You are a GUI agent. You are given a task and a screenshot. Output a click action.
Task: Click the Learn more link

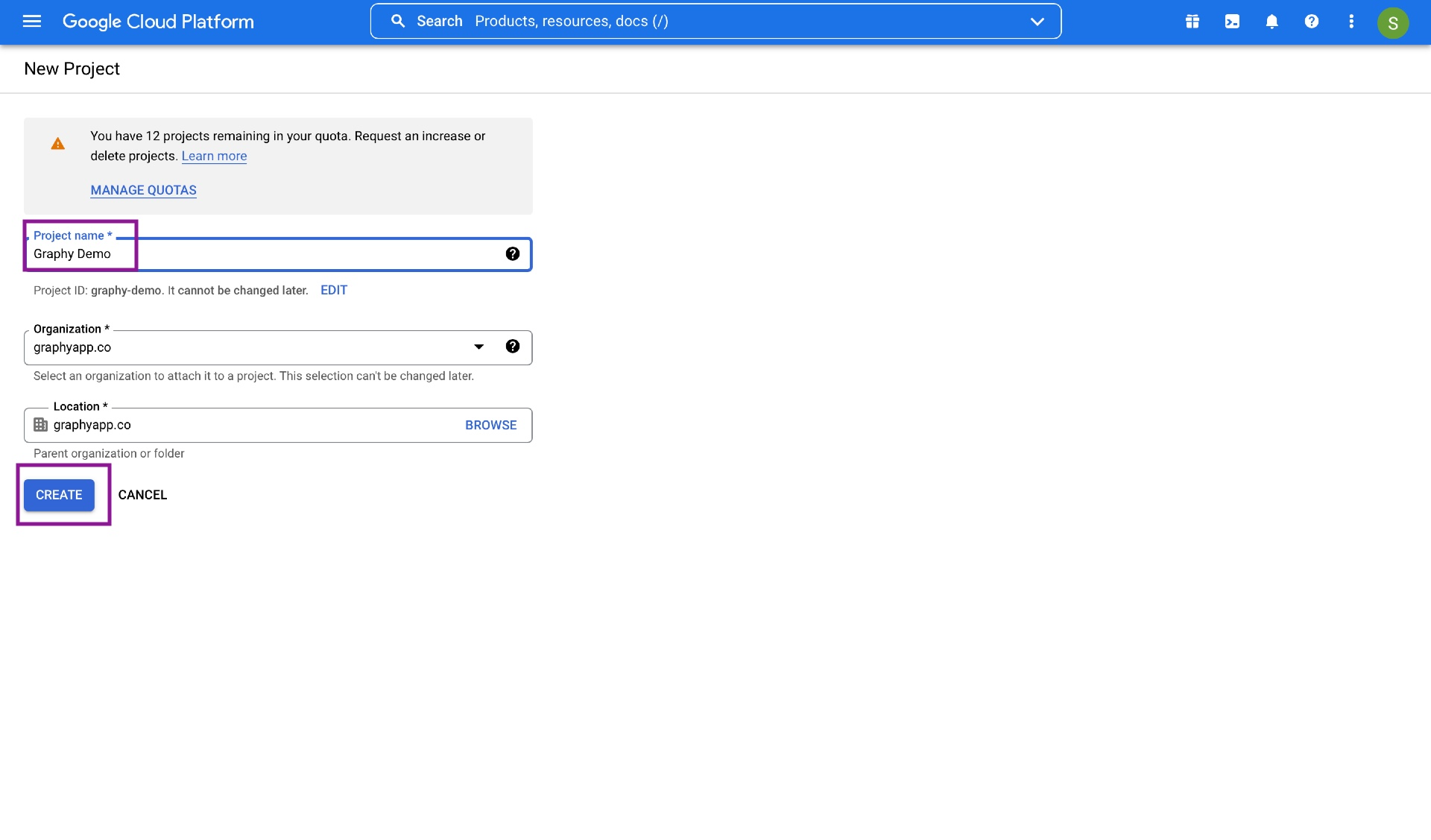click(214, 156)
